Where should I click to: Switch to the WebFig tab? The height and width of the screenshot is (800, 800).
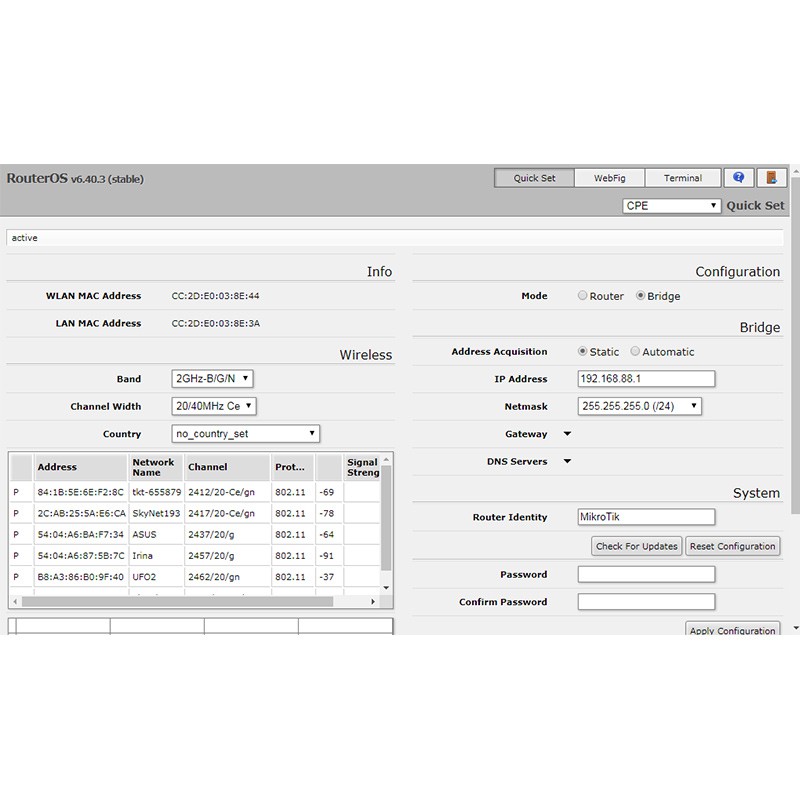(x=609, y=178)
